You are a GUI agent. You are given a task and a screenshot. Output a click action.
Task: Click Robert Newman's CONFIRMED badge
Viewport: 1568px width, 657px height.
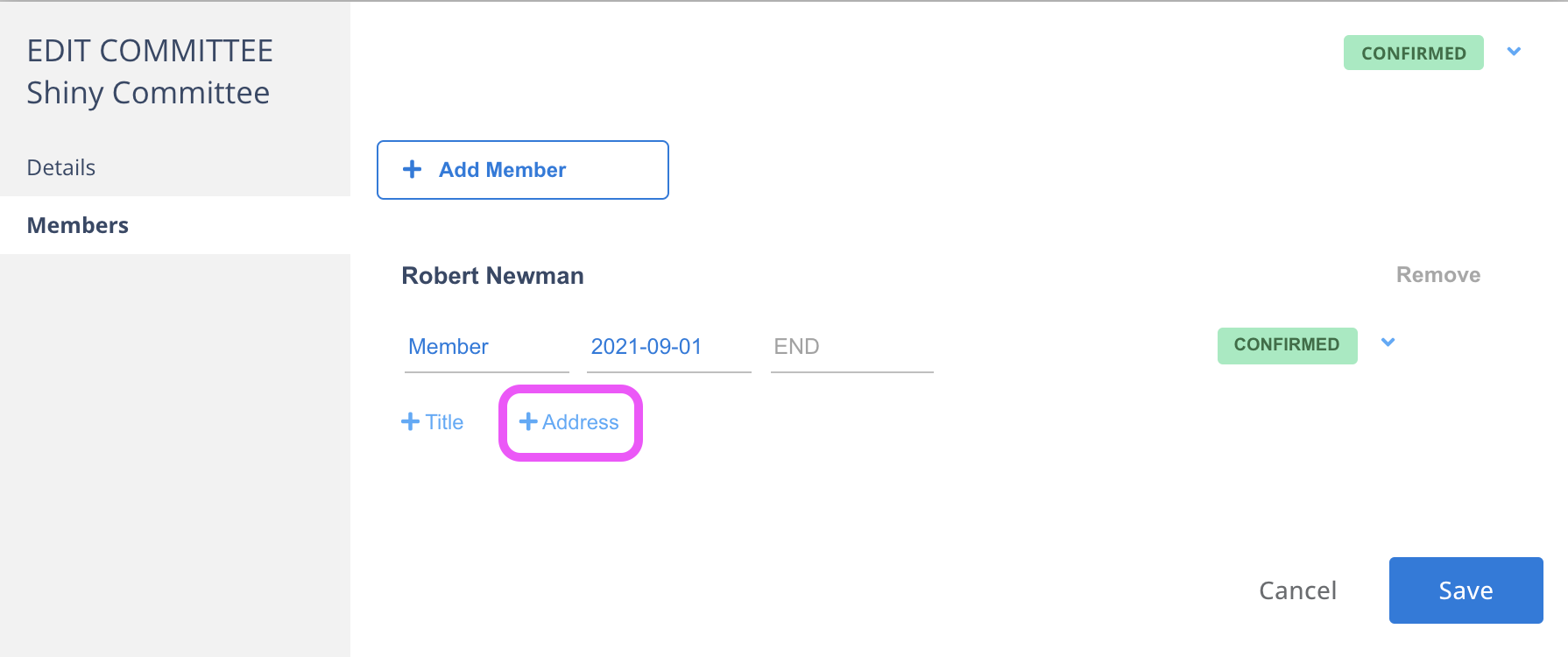coord(1287,345)
